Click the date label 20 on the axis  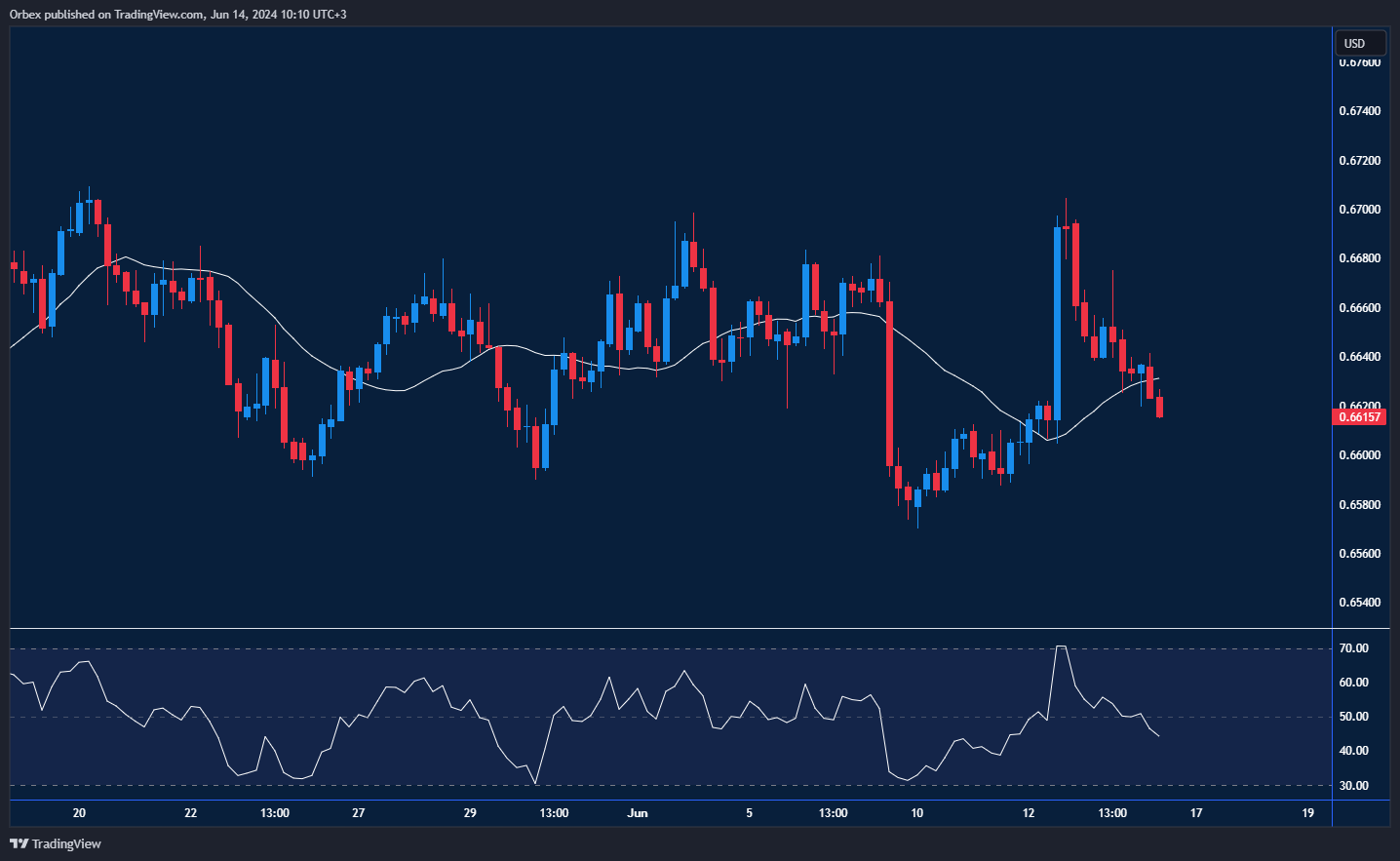coord(78,812)
